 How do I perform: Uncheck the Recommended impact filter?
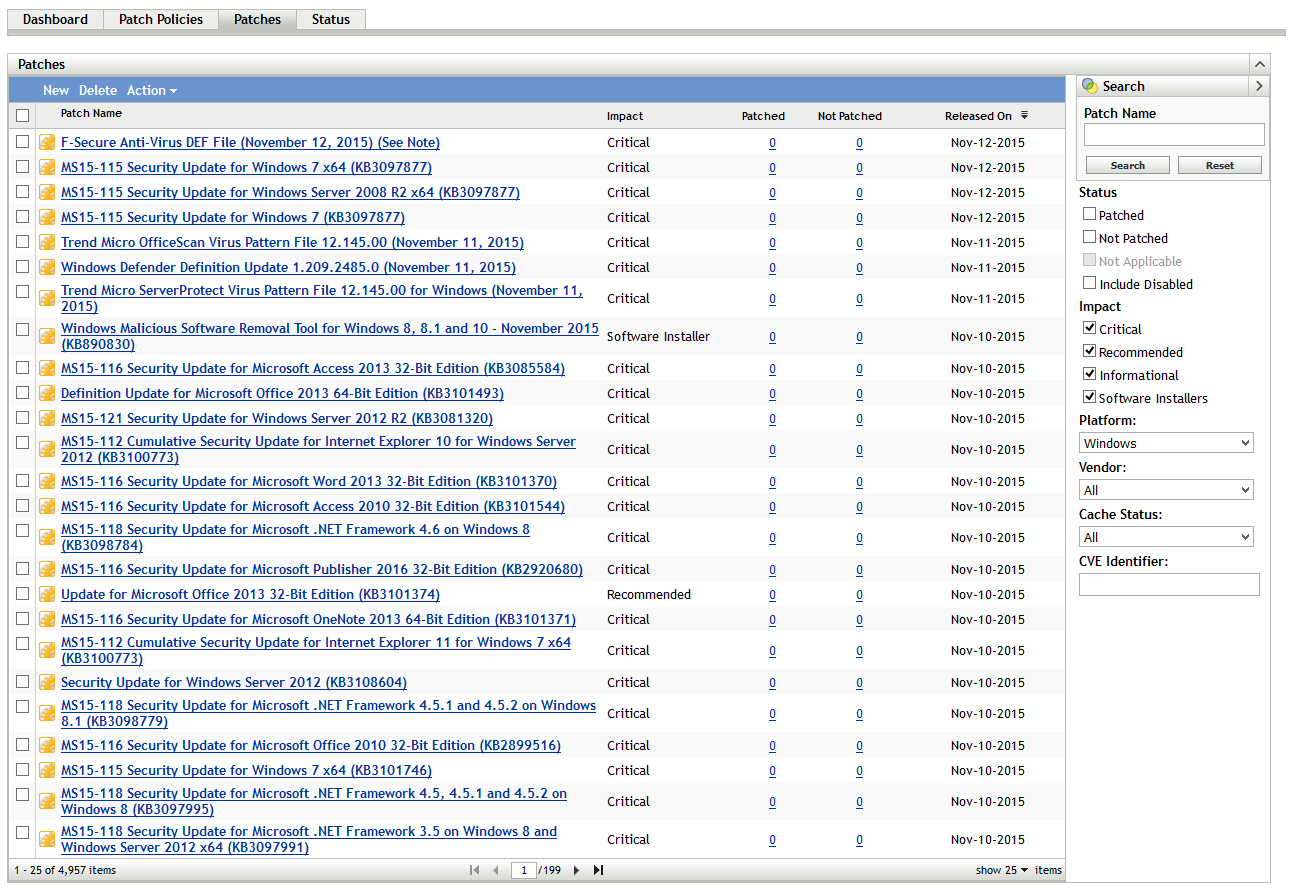click(x=1090, y=351)
